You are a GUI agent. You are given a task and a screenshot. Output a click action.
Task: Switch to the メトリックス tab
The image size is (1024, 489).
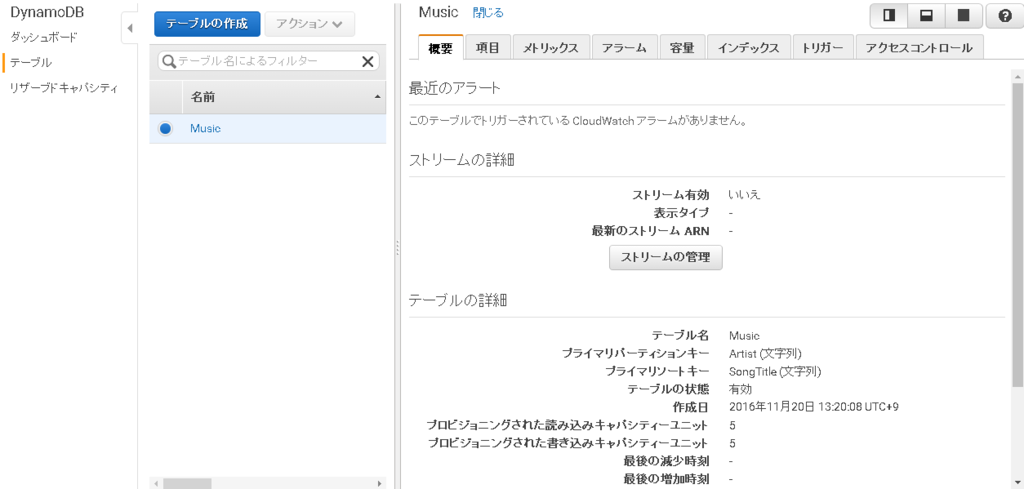coord(551,48)
